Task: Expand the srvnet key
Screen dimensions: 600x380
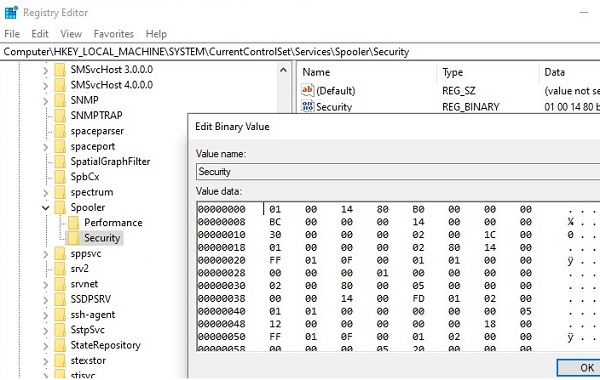Action: tap(46, 285)
